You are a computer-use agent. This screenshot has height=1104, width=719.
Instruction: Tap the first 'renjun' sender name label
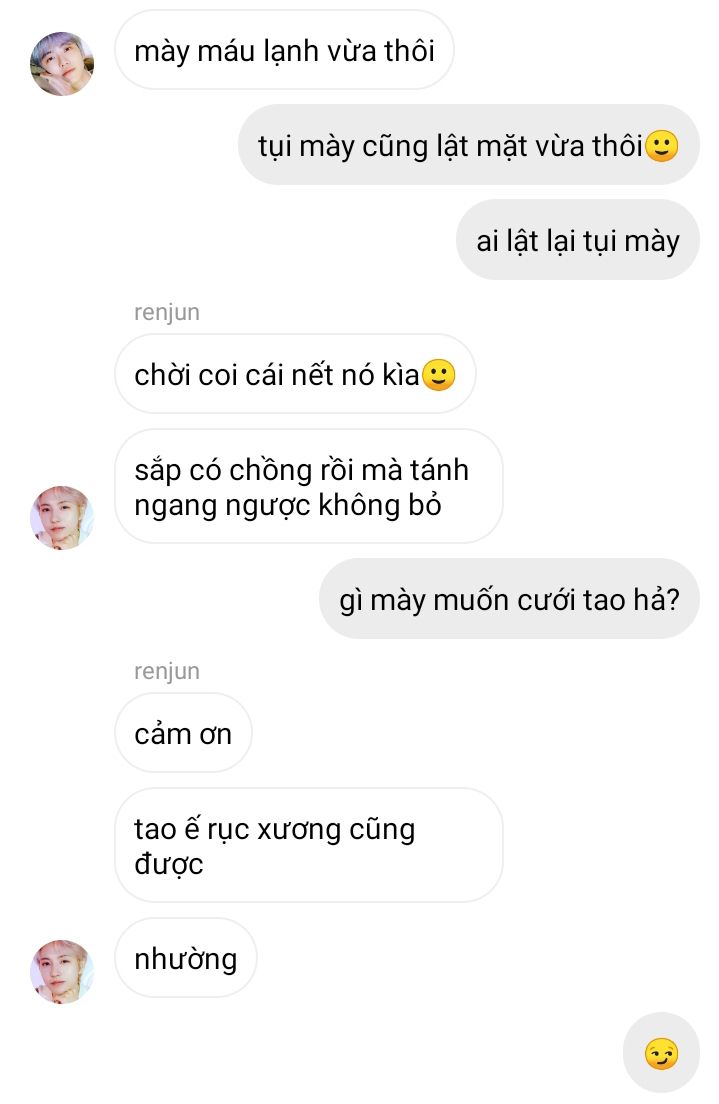[167, 312]
